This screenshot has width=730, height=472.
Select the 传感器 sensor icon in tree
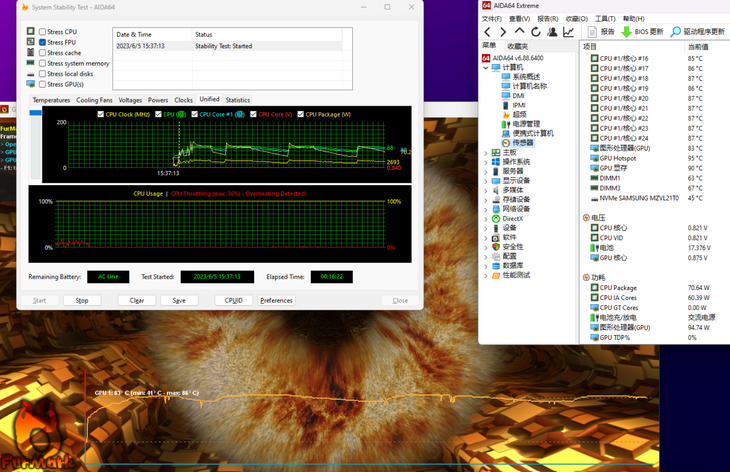[x=506, y=143]
